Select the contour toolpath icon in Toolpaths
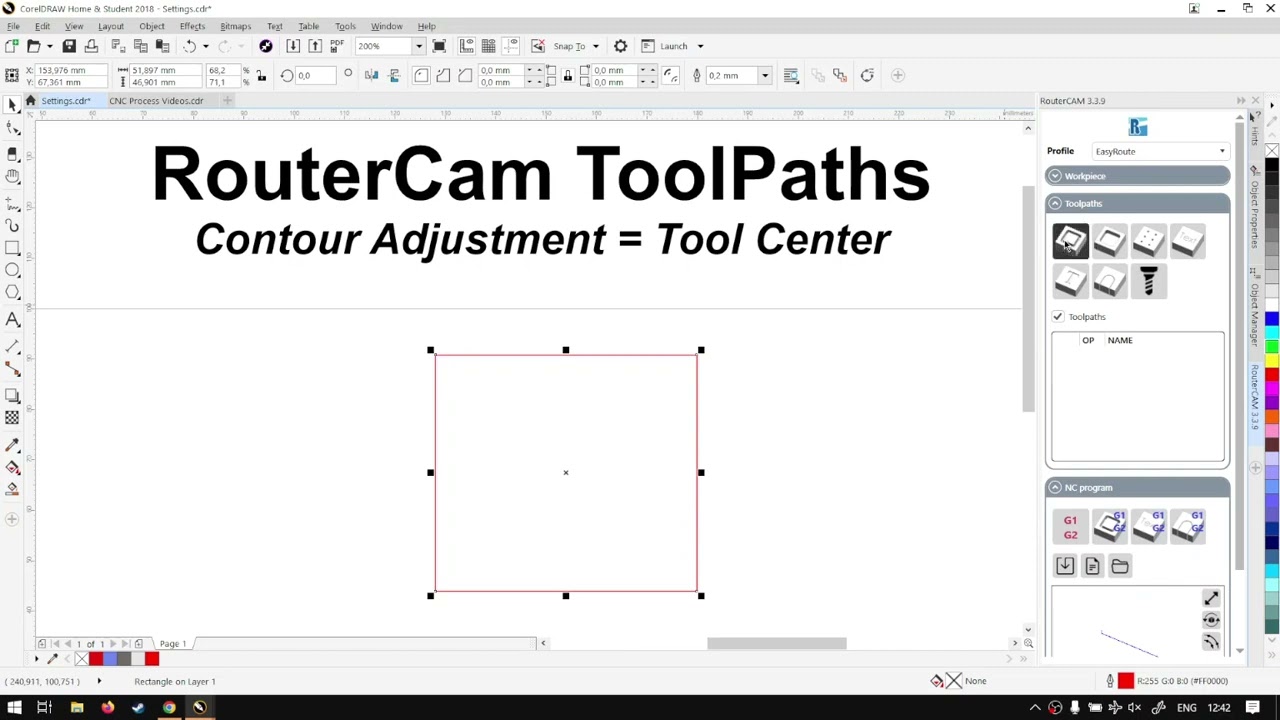Image resolution: width=1280 pixels, height=720 pixels. 1070,241
